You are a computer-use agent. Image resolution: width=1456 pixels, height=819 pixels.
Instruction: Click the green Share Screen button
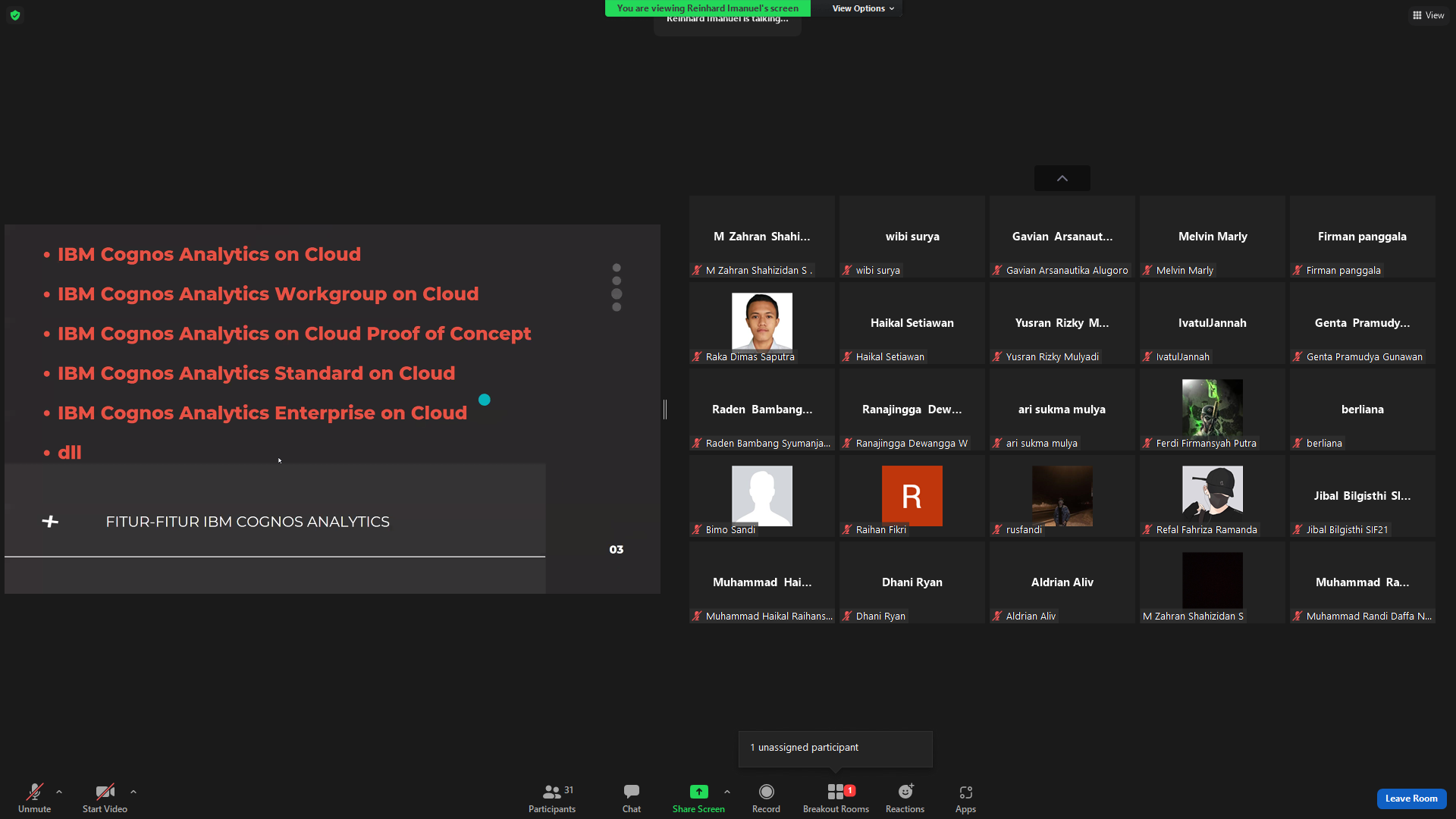(x=698, y=798)
